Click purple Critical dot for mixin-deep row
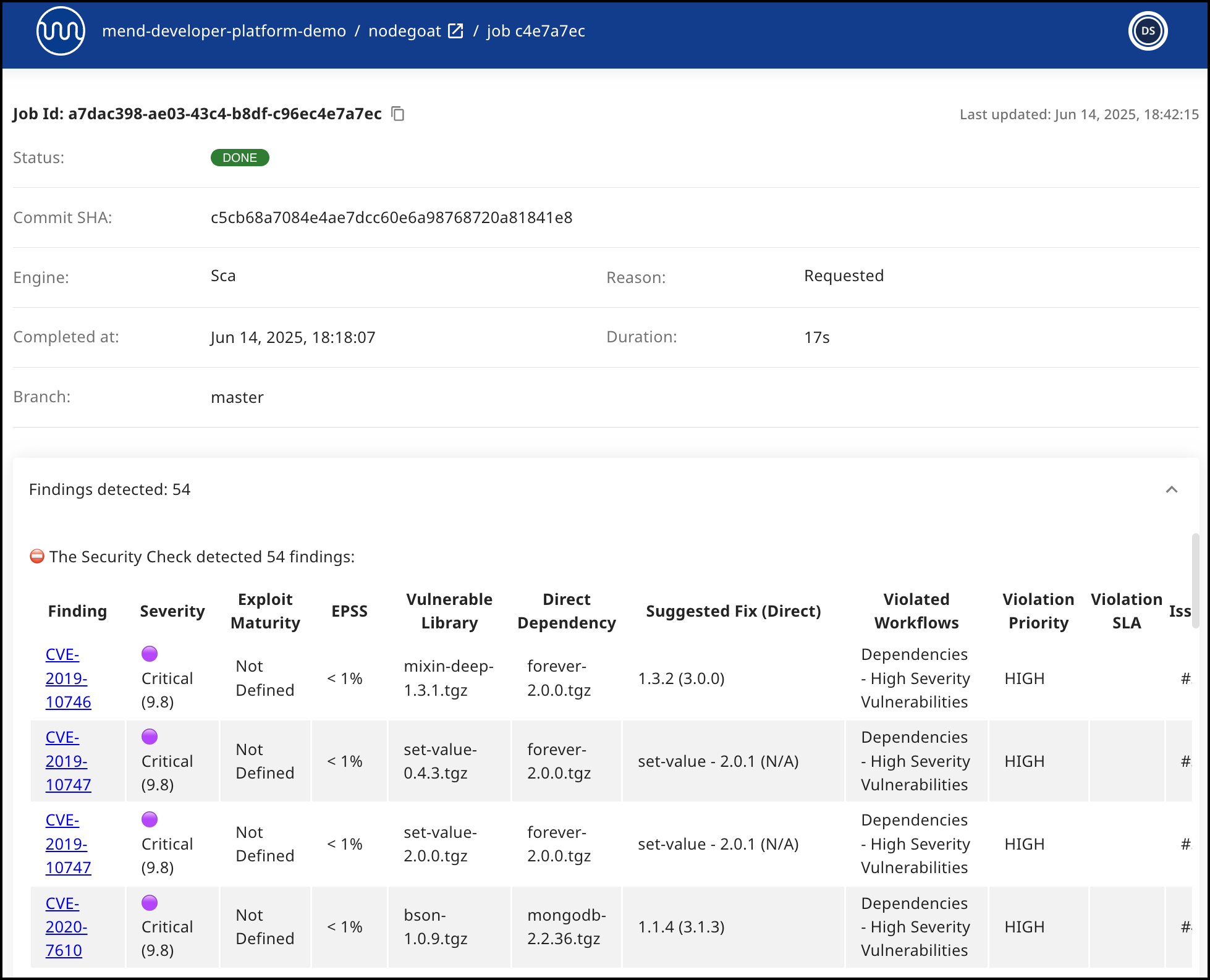This screenshot has height=980, width=1210. tap(150, 654)
